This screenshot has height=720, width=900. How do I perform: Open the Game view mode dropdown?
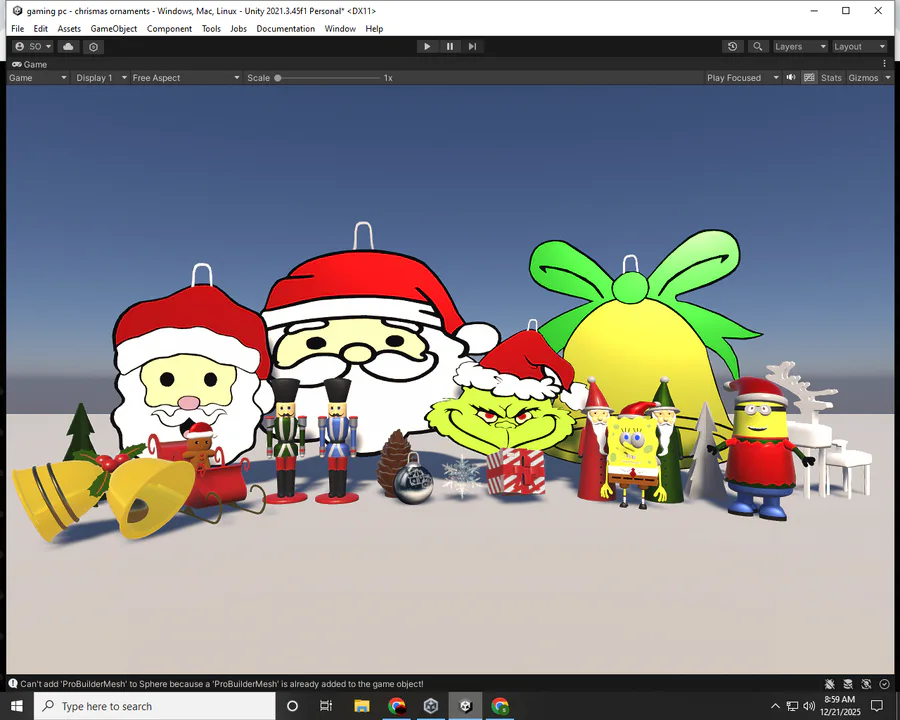click(x=38, y=78)
